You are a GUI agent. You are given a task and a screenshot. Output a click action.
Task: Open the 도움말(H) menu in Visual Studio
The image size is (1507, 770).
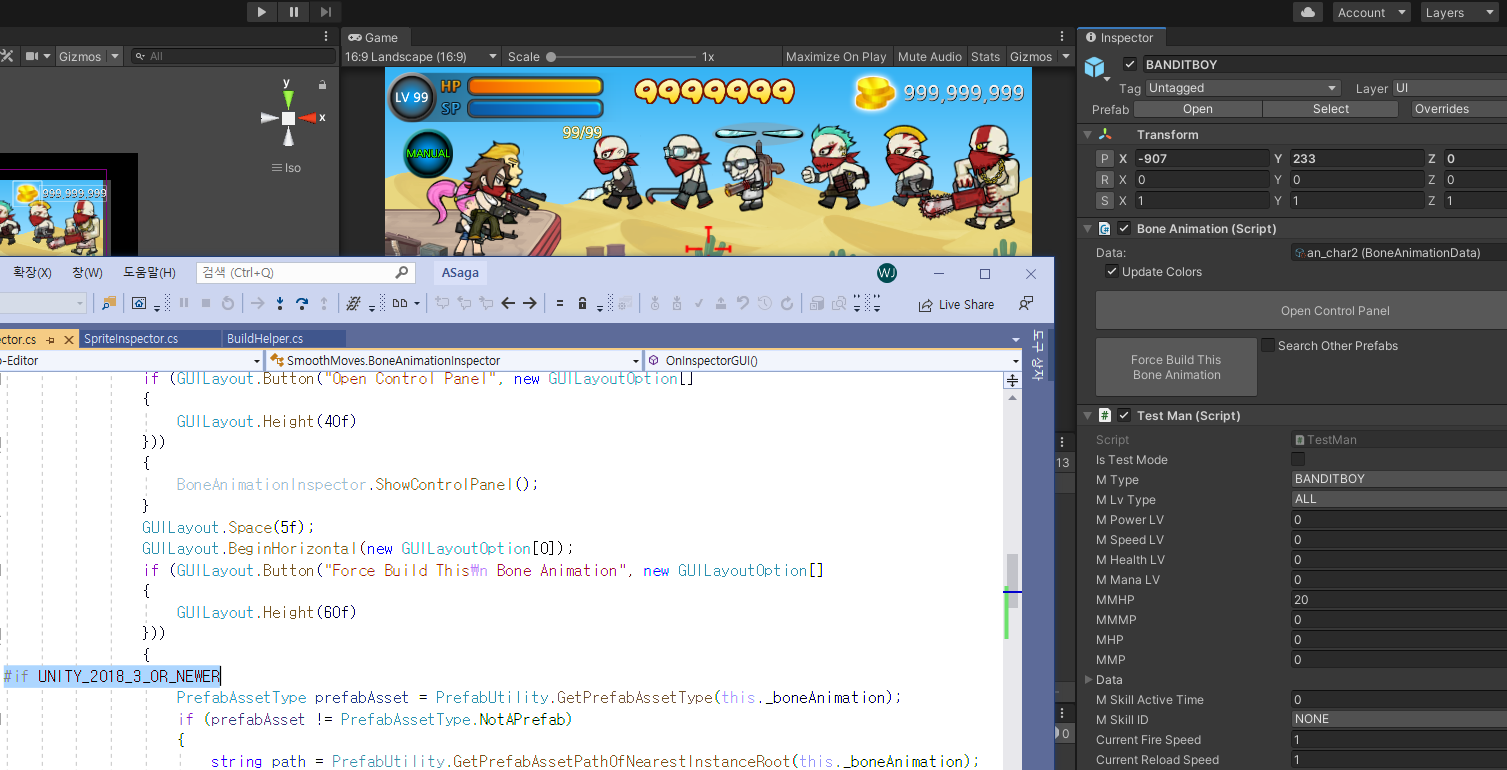pos(149,272)
